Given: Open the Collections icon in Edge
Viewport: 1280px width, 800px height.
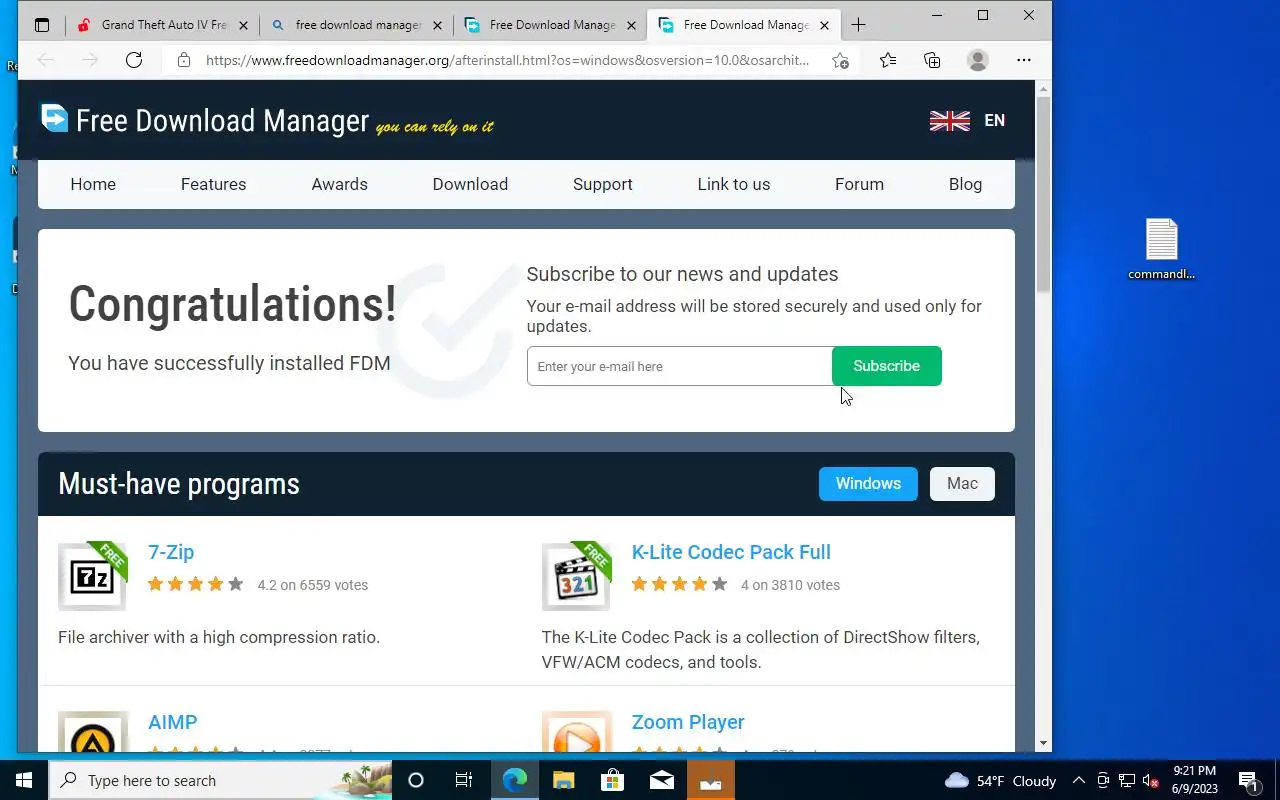Looking at the screenshot, I should tap(932, 60).
